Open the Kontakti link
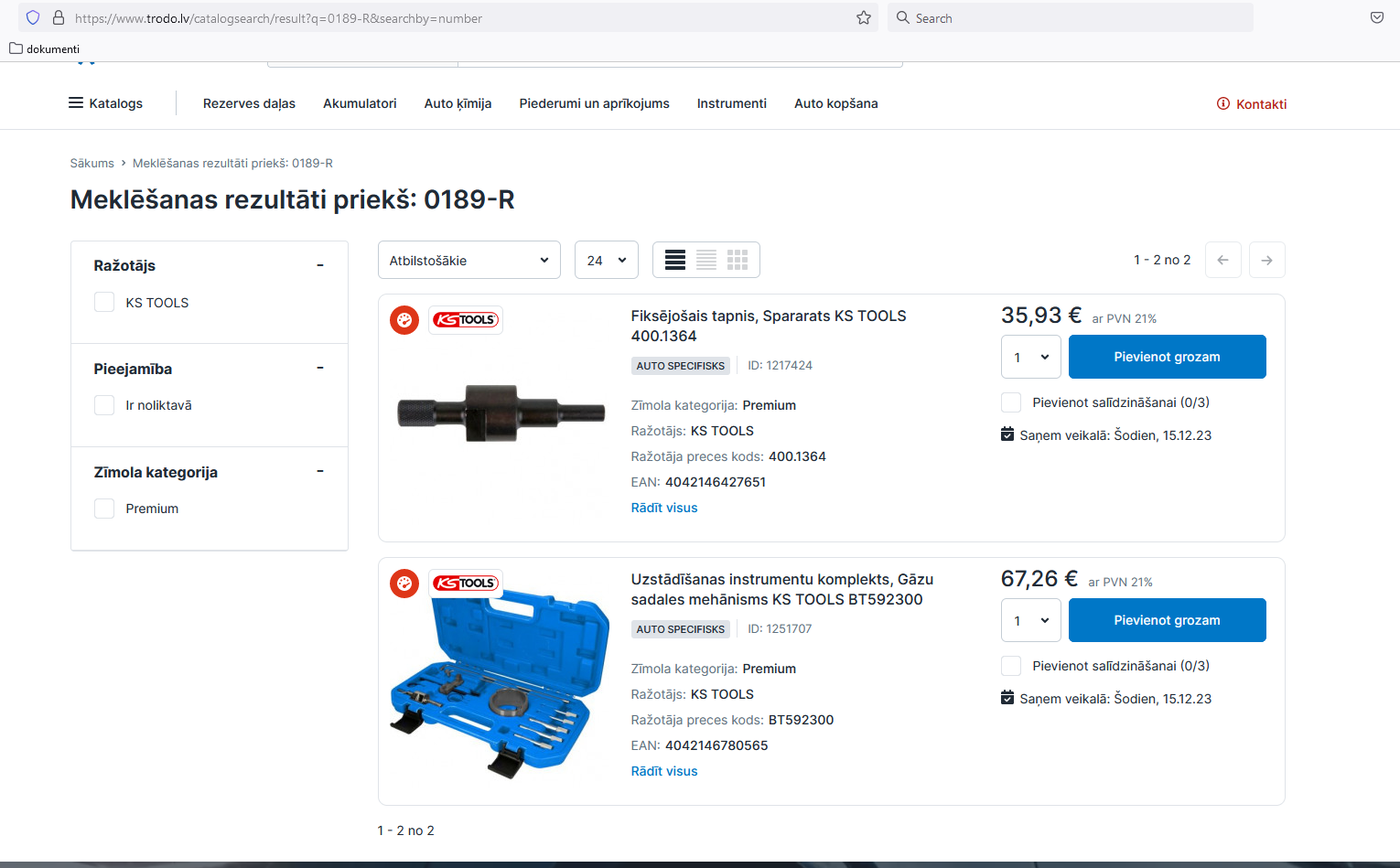Screen dimensions: 1400x868 [x=1252, y=104]
